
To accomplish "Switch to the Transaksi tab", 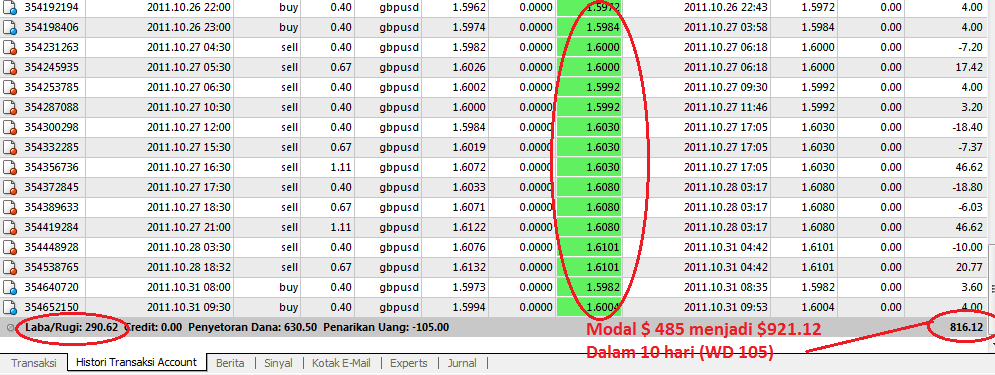I will tap(34, 363).
